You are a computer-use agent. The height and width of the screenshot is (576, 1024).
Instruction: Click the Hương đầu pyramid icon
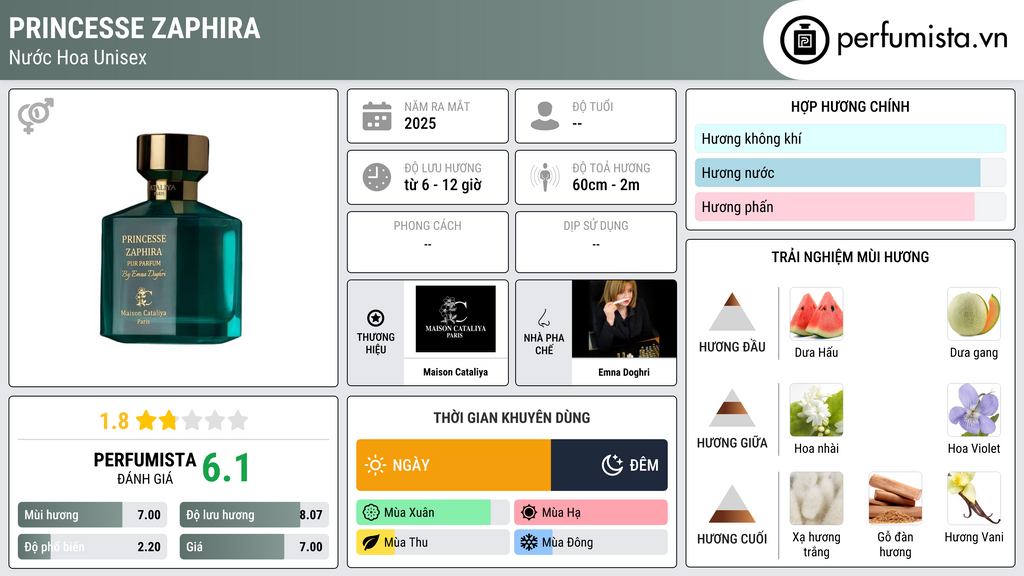coord(732,312)
